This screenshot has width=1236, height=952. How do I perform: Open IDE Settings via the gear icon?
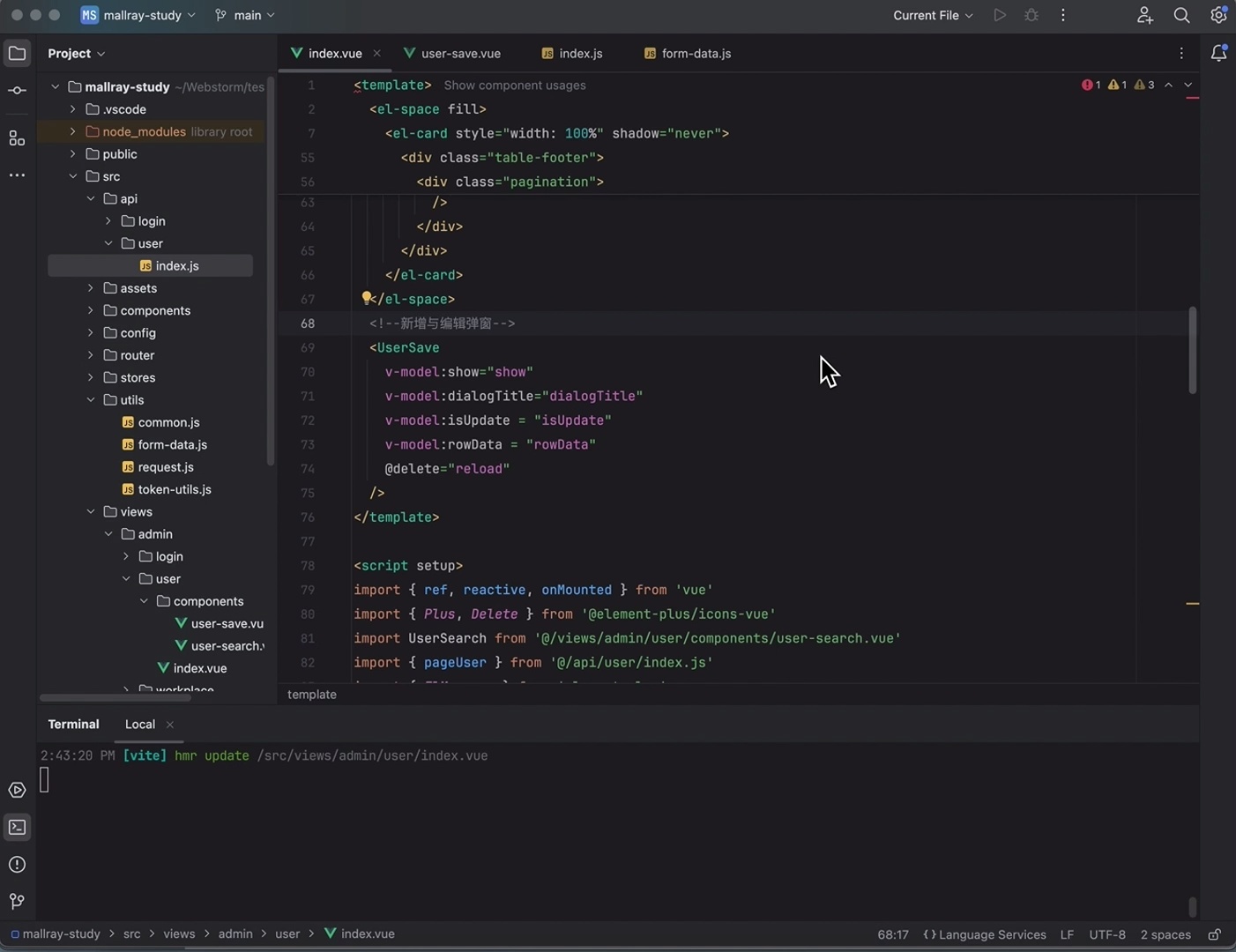pos(1217,15)
